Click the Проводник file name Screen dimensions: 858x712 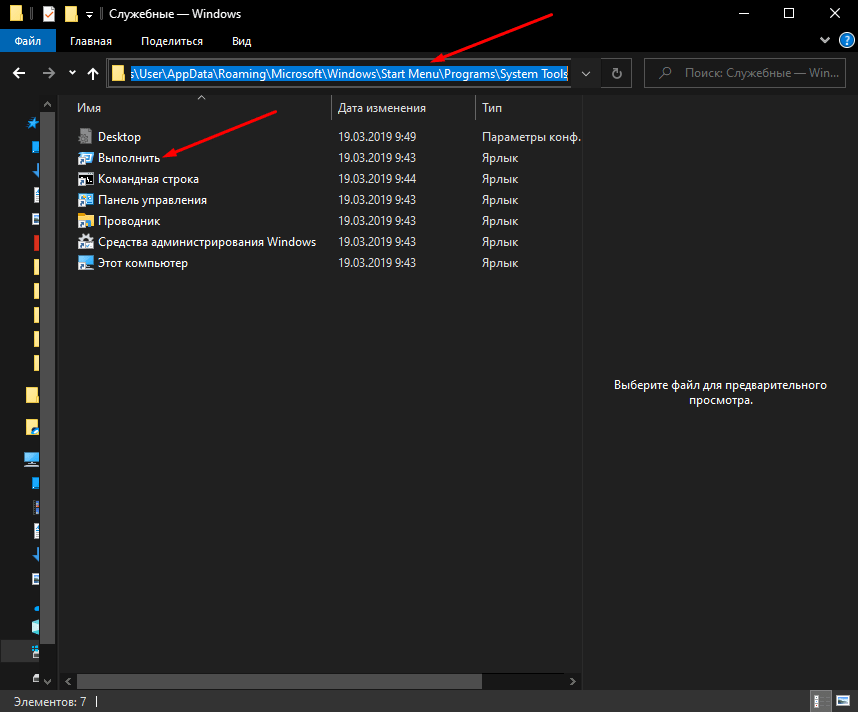pos(129,221)
